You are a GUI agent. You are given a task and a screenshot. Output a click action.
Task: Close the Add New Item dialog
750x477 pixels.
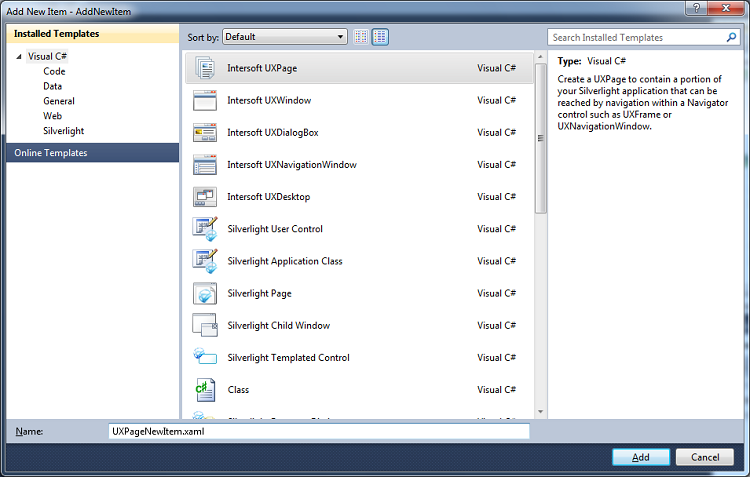tap(725, 8)
